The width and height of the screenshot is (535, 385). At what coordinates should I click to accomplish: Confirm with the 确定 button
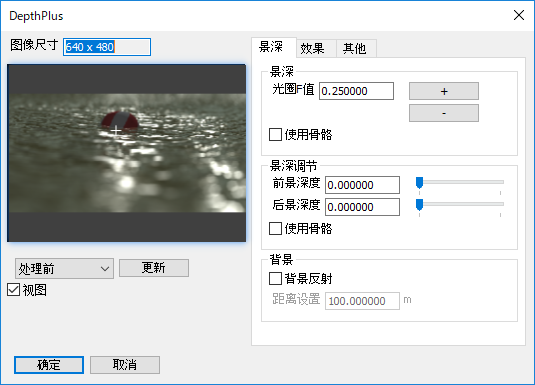[49, 365]
